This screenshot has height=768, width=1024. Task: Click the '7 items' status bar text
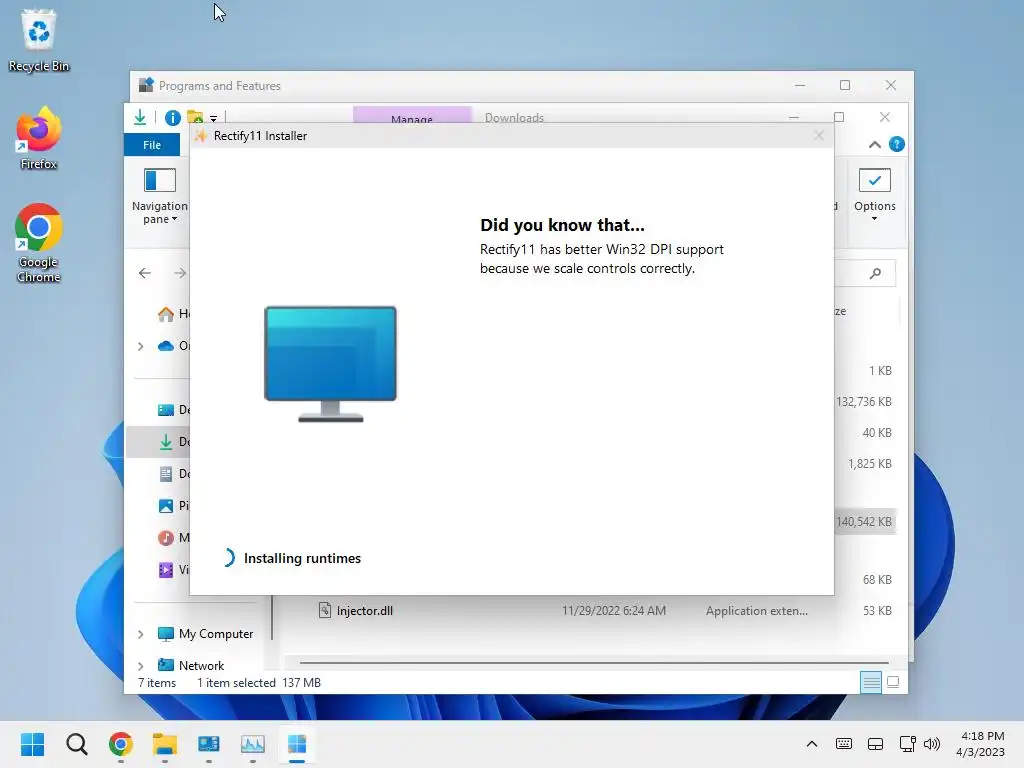click(x=157, y=682)
